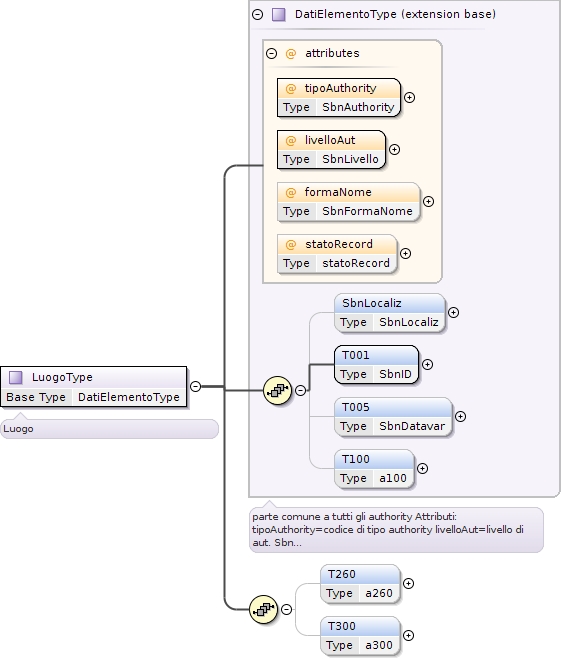Viewport: 562px width, 660px height.
Task: Expand the SbnLocaliz element
Action: click(453, 313)
